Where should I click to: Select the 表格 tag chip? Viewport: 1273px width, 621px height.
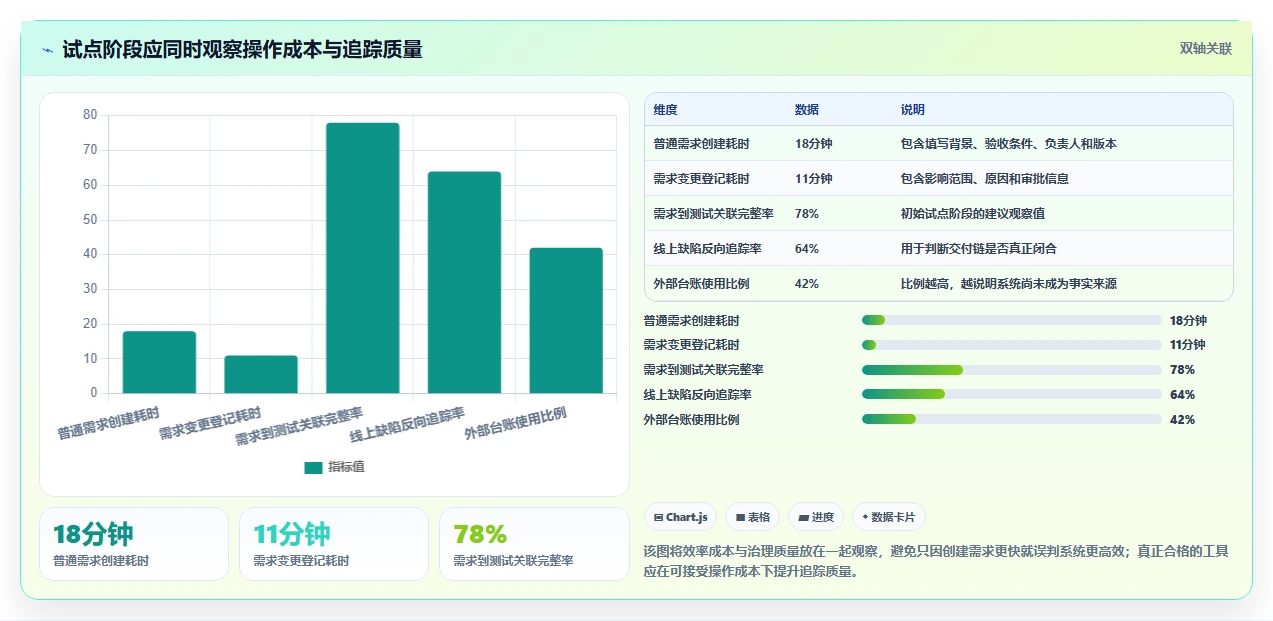point(752,517)
